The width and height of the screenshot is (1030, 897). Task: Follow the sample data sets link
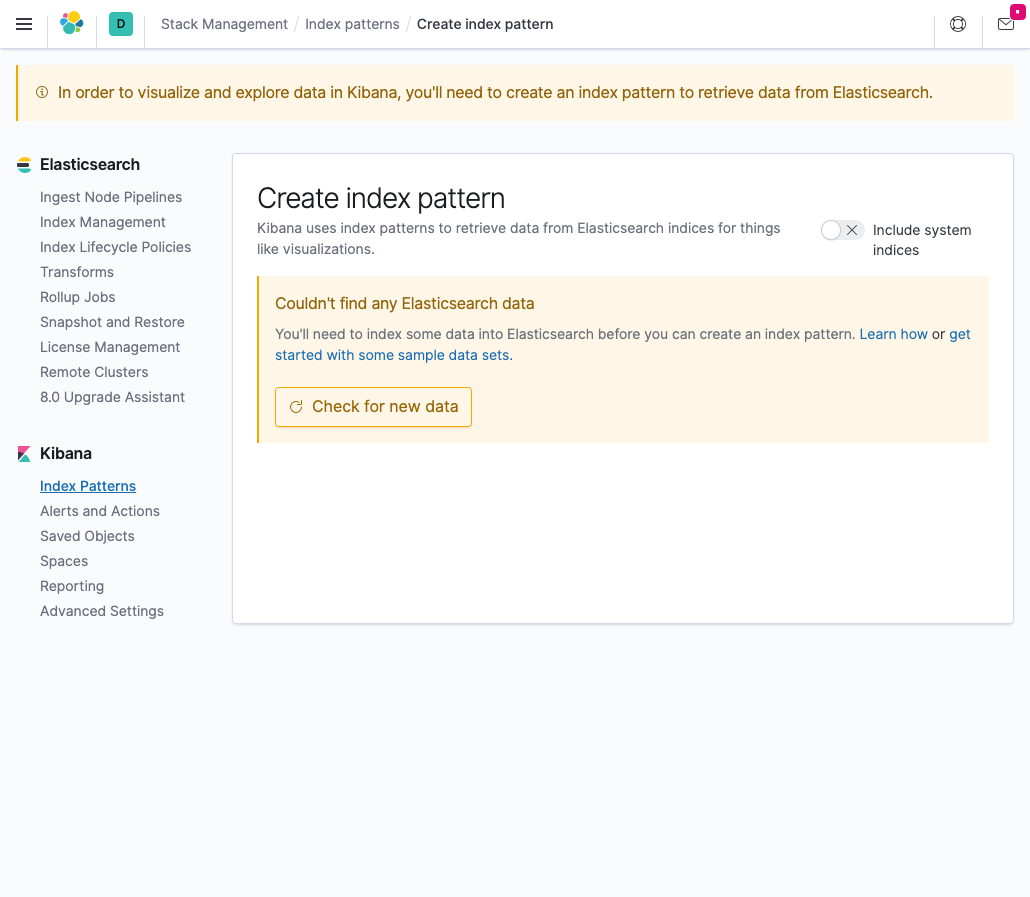(623, 345)
